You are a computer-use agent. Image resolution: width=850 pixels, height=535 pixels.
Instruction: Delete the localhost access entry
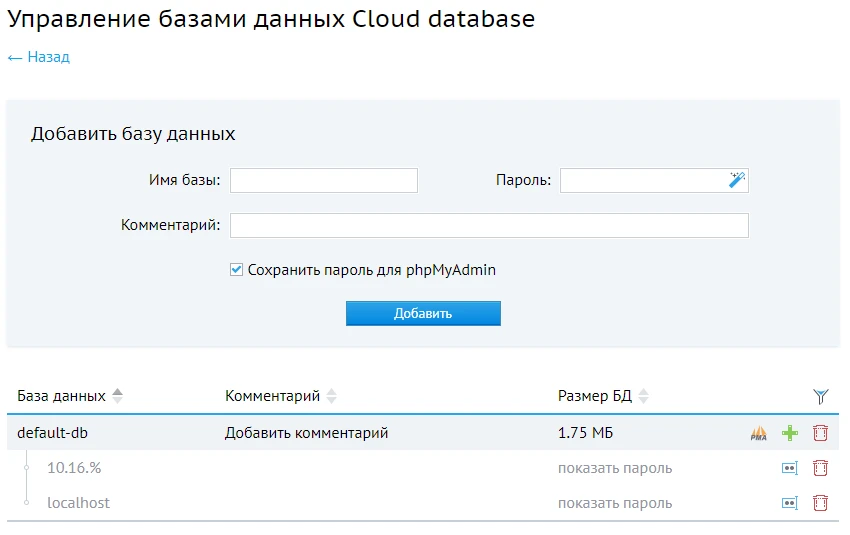[820, 503]
